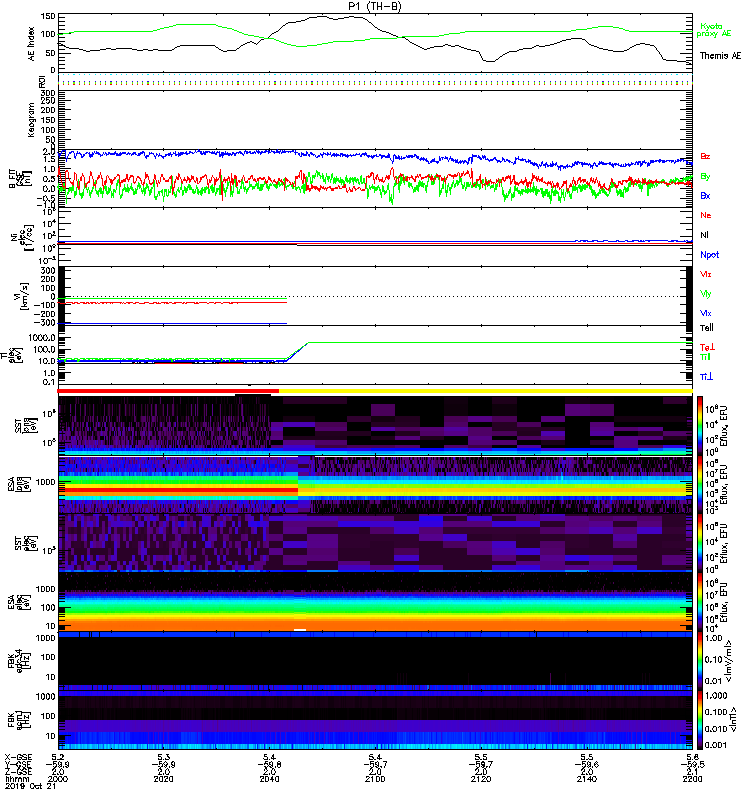Image resolution: width=750 pixels, height=800 pixels.
Task: Click the 2040 time tick label
Action: coord(269,775)
